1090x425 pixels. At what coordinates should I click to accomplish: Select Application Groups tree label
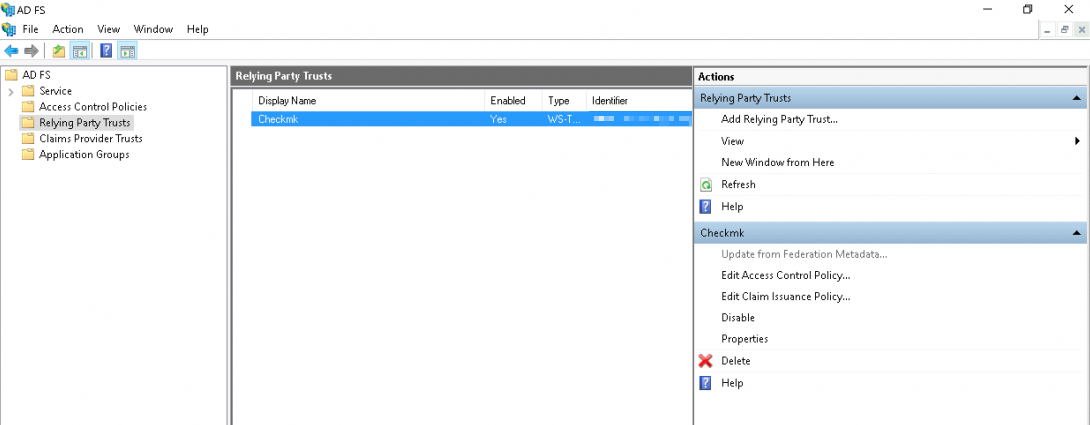pos(84,154)
